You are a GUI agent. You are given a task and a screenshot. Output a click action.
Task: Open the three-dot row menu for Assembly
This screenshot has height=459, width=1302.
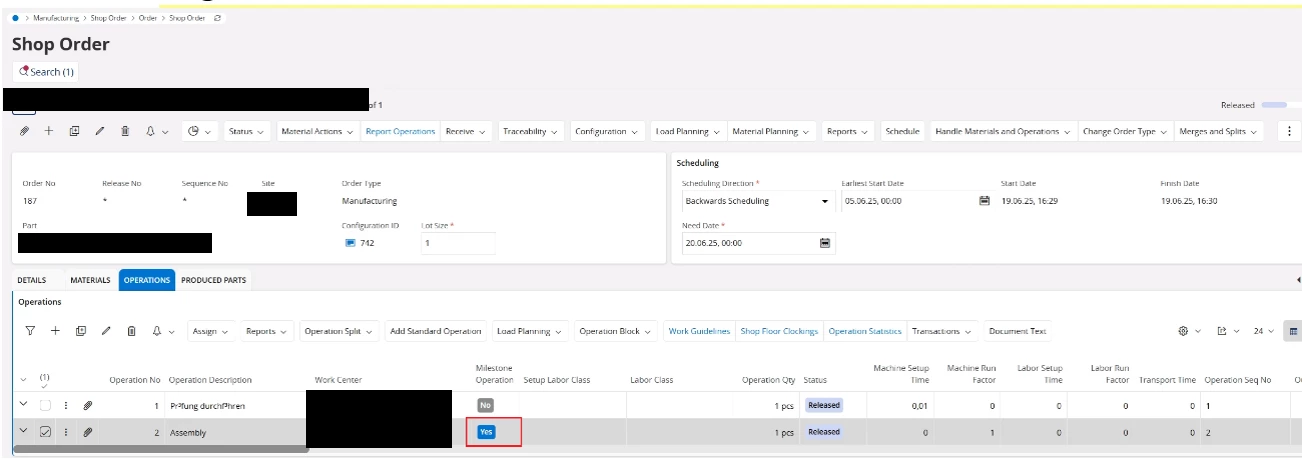tap(67, 432)
